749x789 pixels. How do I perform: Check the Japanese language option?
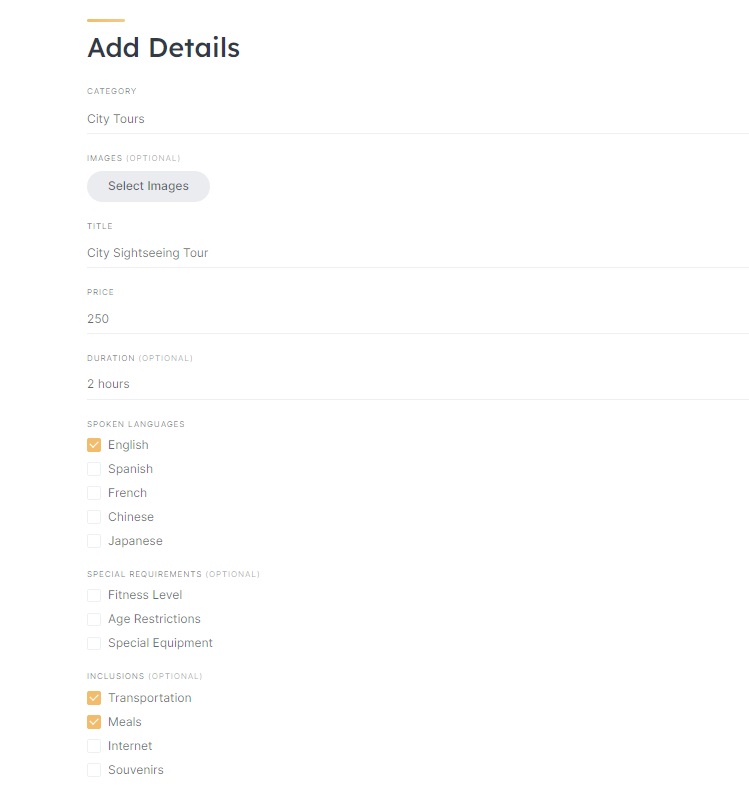(94, 541)
